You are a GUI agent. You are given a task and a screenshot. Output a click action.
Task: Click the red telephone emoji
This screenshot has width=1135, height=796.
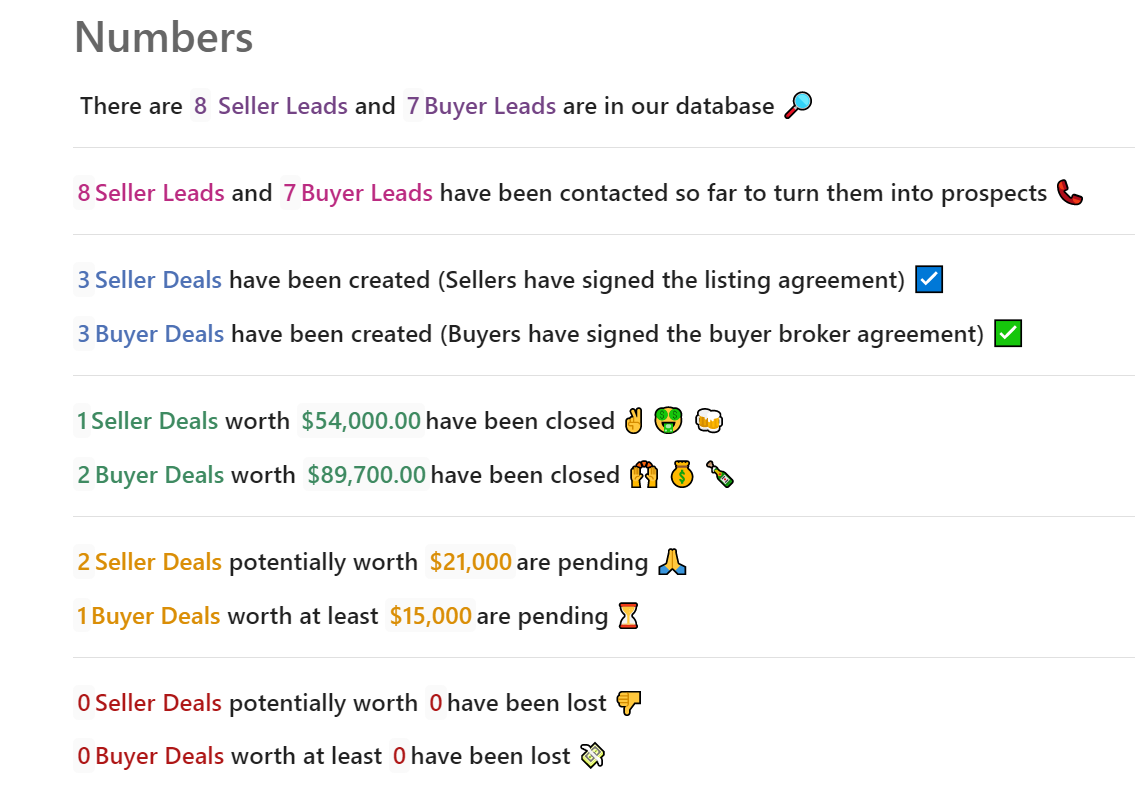coord(1070,192)
